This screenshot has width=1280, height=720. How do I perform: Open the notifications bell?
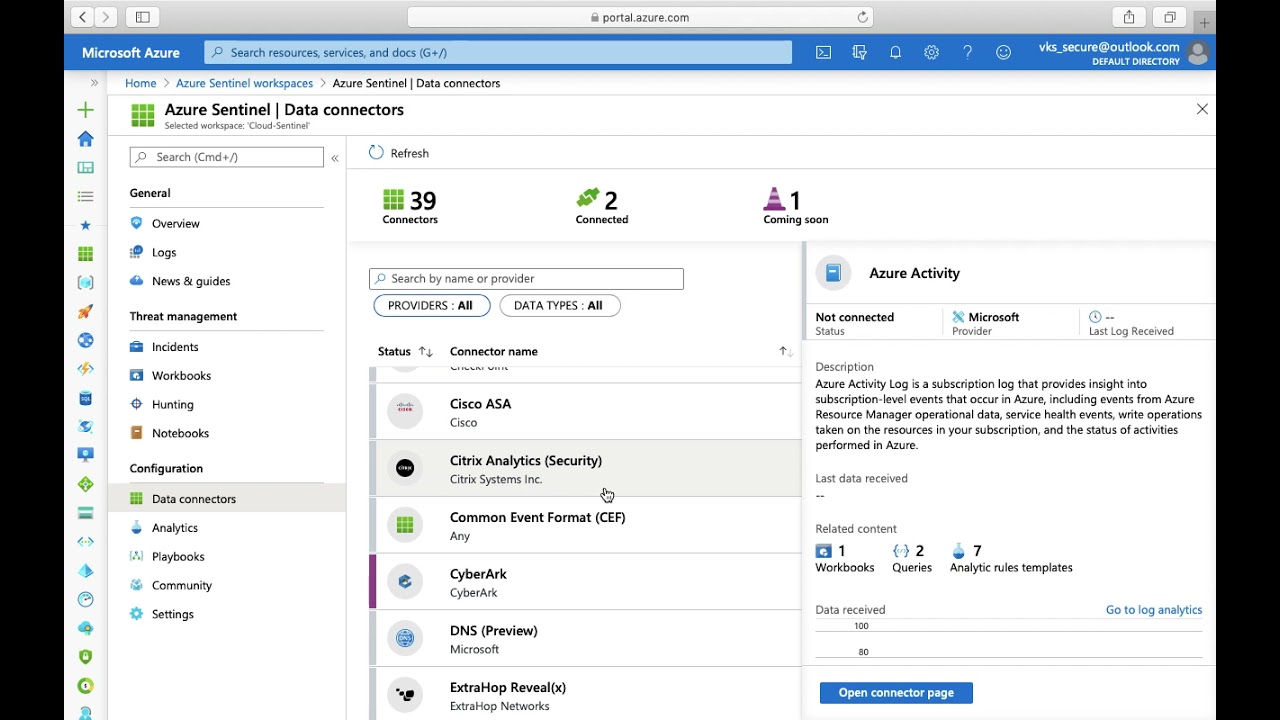click(x=895, y=53)
